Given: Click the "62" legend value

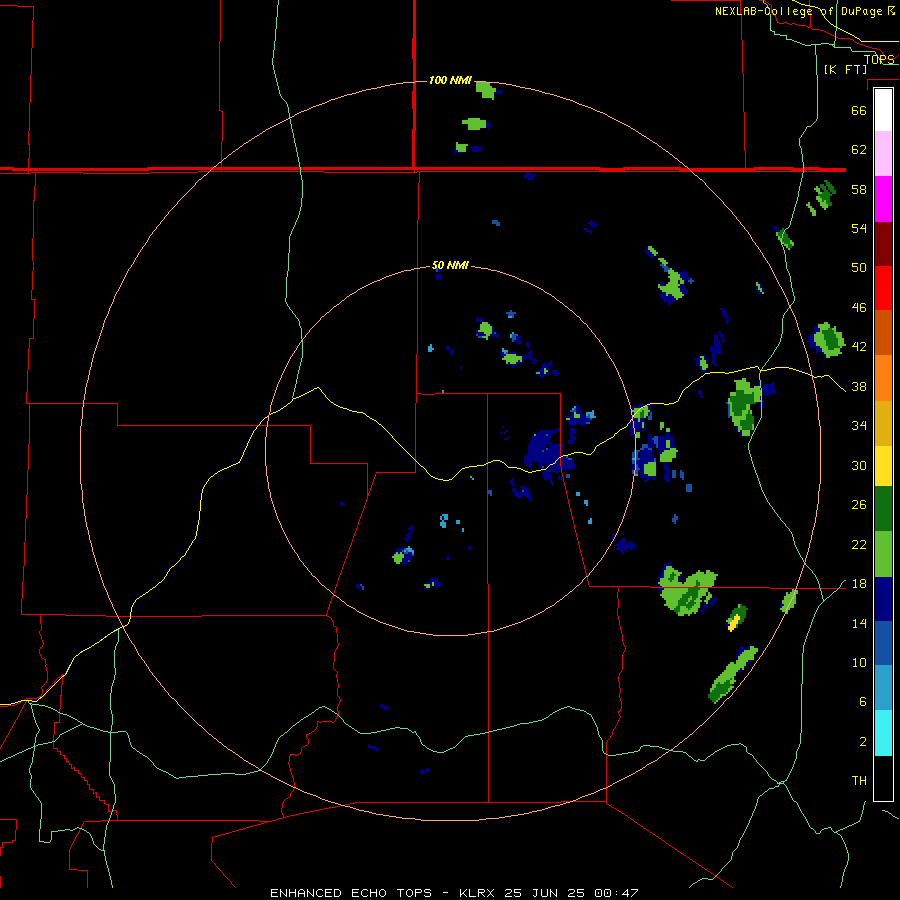Looking at the screenshot, I should coord(859,150).
